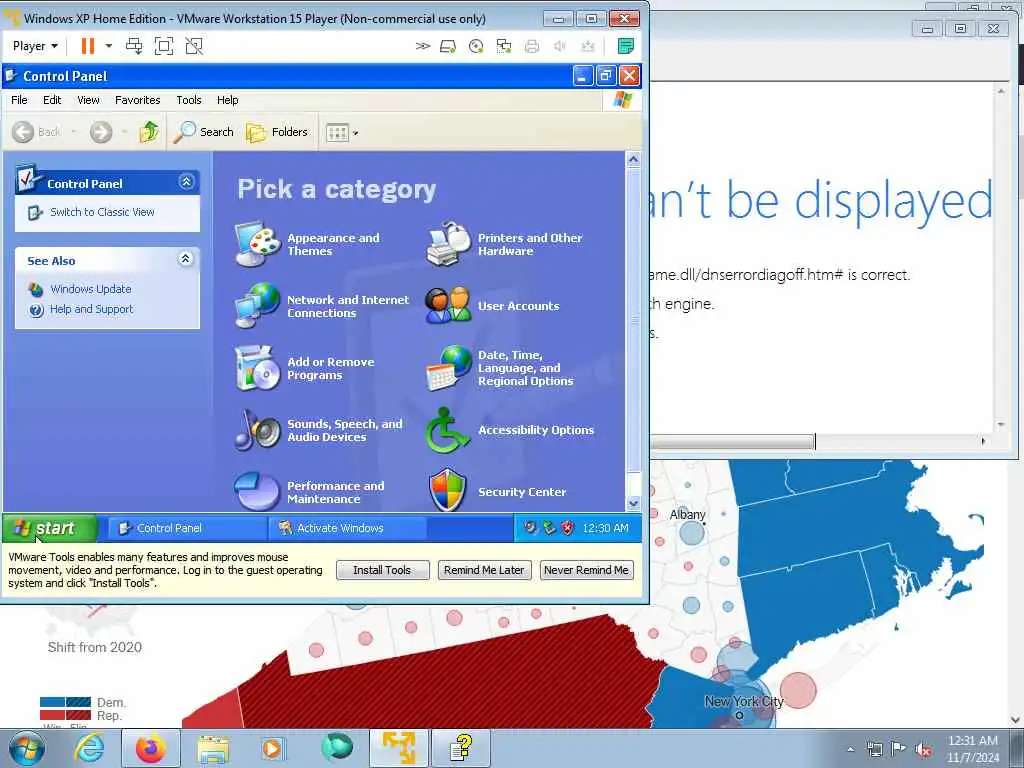Click the Action Center flag tray icon
The height and width of the screenshot is (768, 1024).
[899, 749]
